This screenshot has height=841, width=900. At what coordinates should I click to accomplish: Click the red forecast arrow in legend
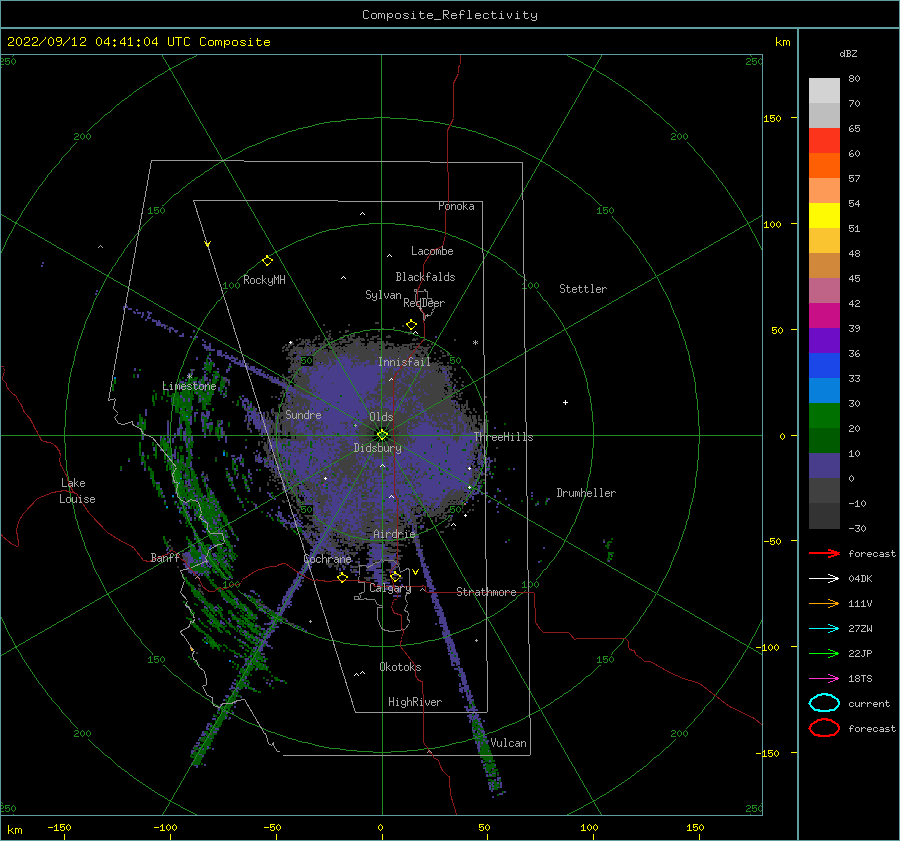click(x=824, y=553)
